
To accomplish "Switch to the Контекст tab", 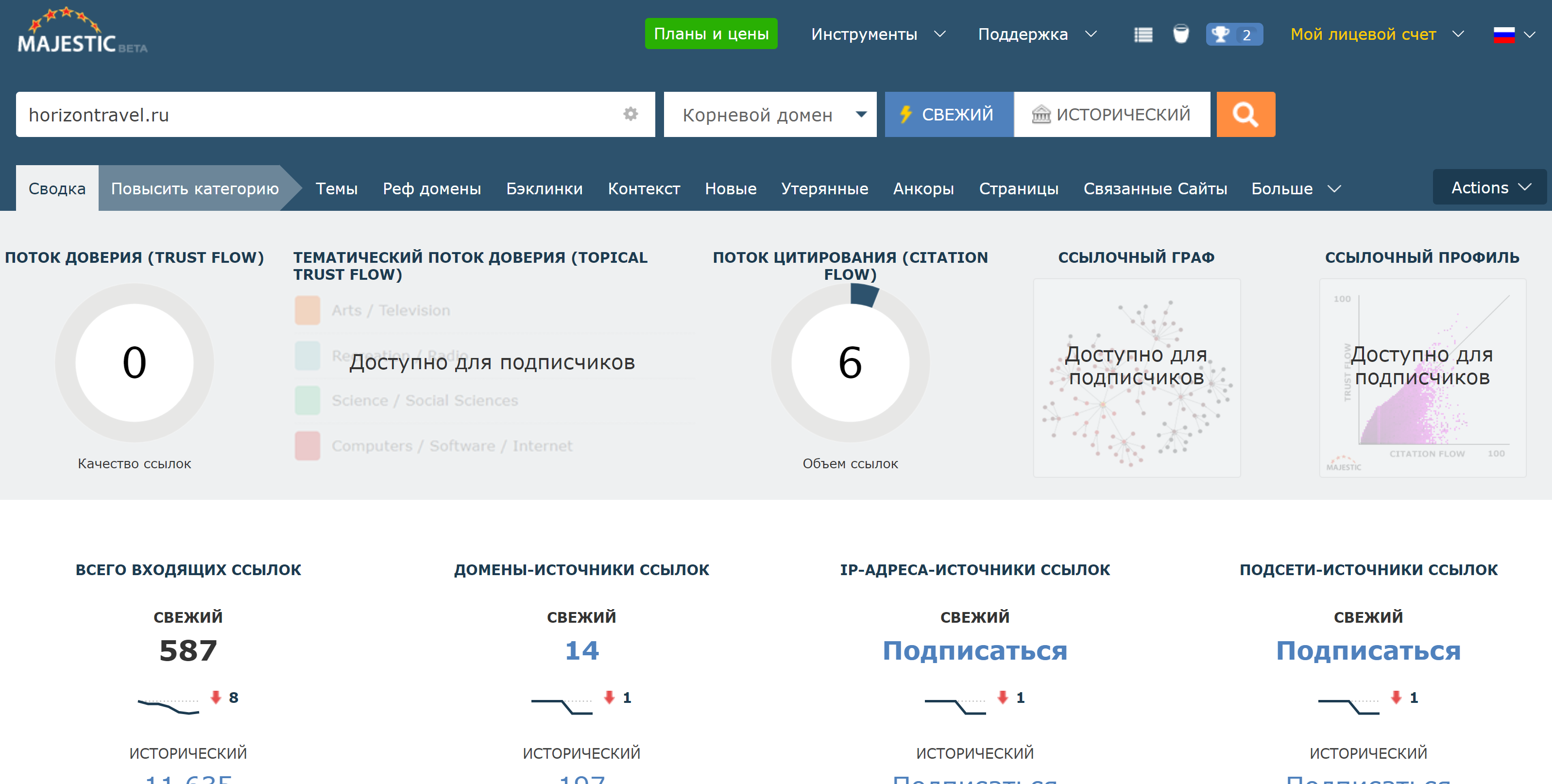I will tap(644, 188).
